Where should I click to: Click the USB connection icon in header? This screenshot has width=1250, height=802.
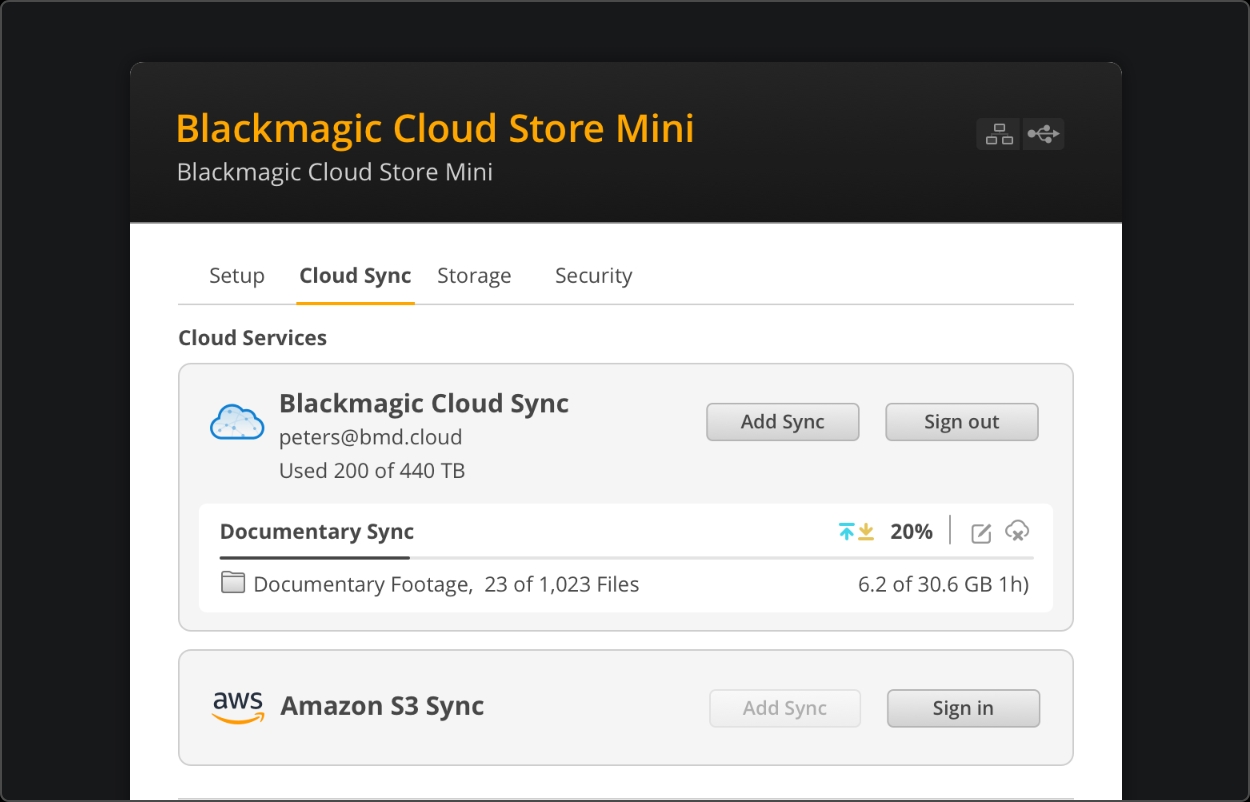coord(1043,134)
